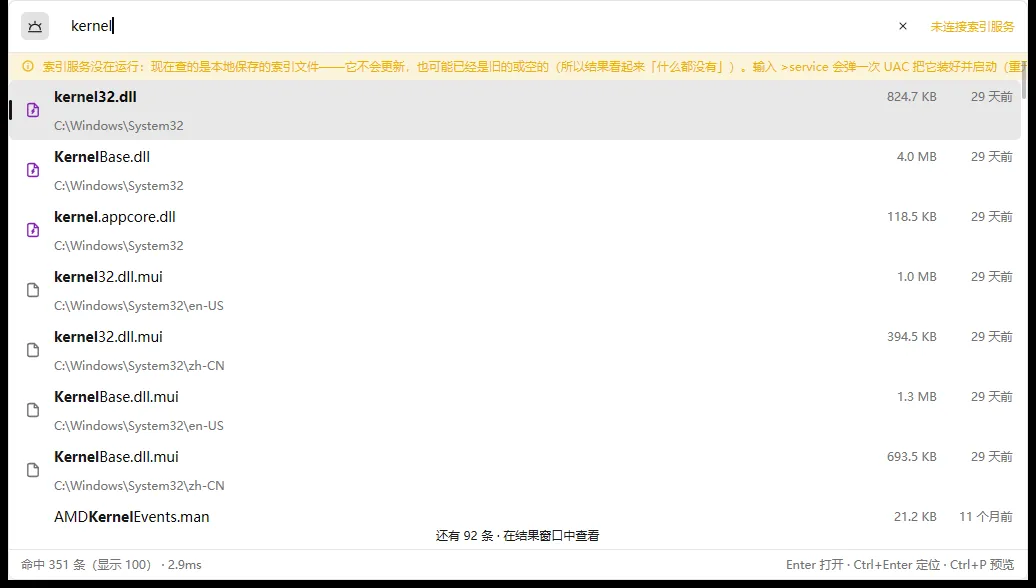
Task: Click the "未连接索引服务" status link
Action: (972, 26)
